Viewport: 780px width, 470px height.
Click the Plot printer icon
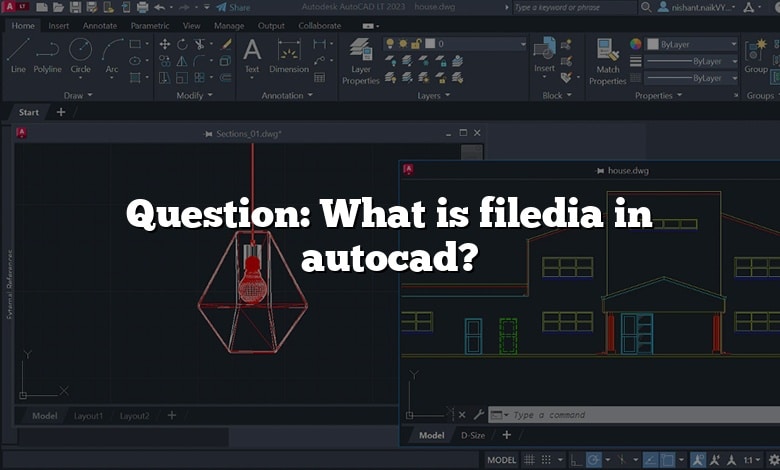(x=142, y=7)
